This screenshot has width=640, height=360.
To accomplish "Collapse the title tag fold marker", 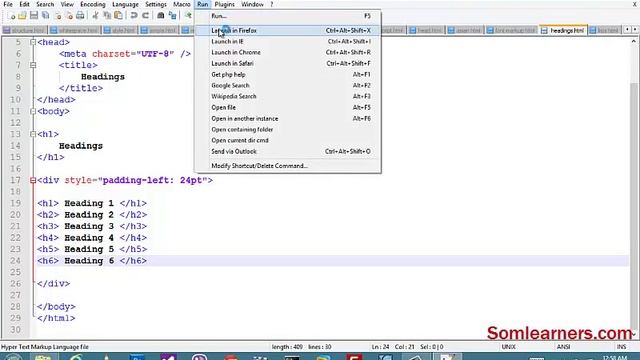I will [x=33, y=65].
